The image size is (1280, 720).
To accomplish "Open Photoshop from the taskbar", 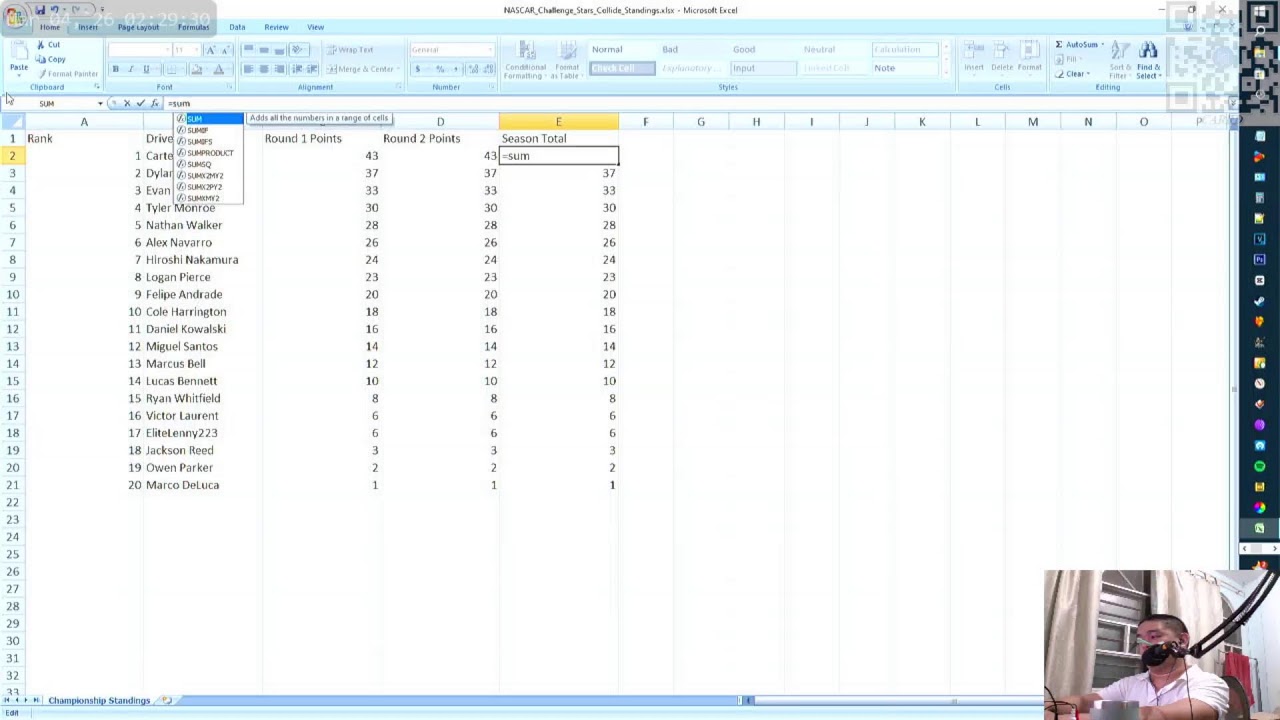I will click(1260, 260).
